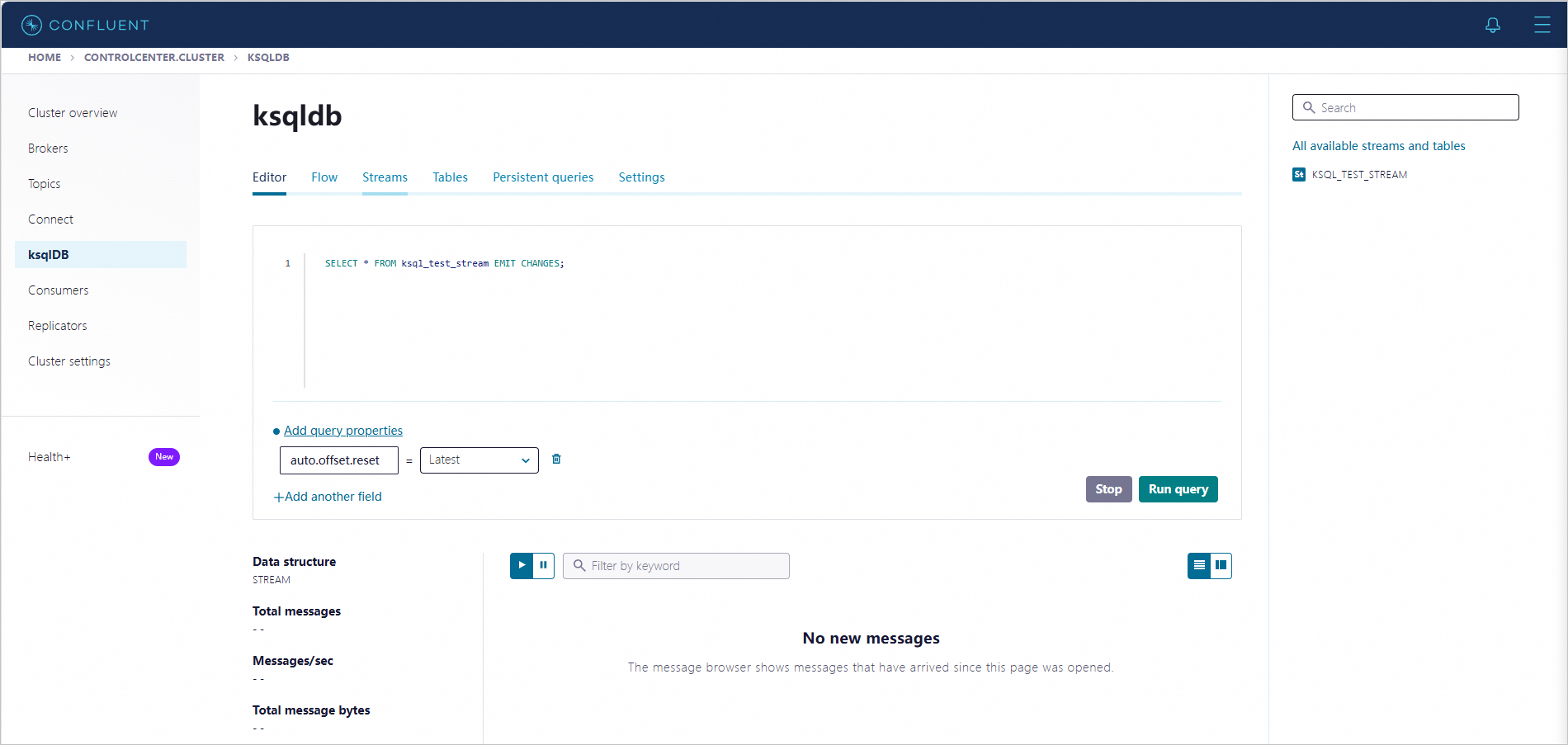
Task: Click the Total messages label
Action: pos(296,611)
